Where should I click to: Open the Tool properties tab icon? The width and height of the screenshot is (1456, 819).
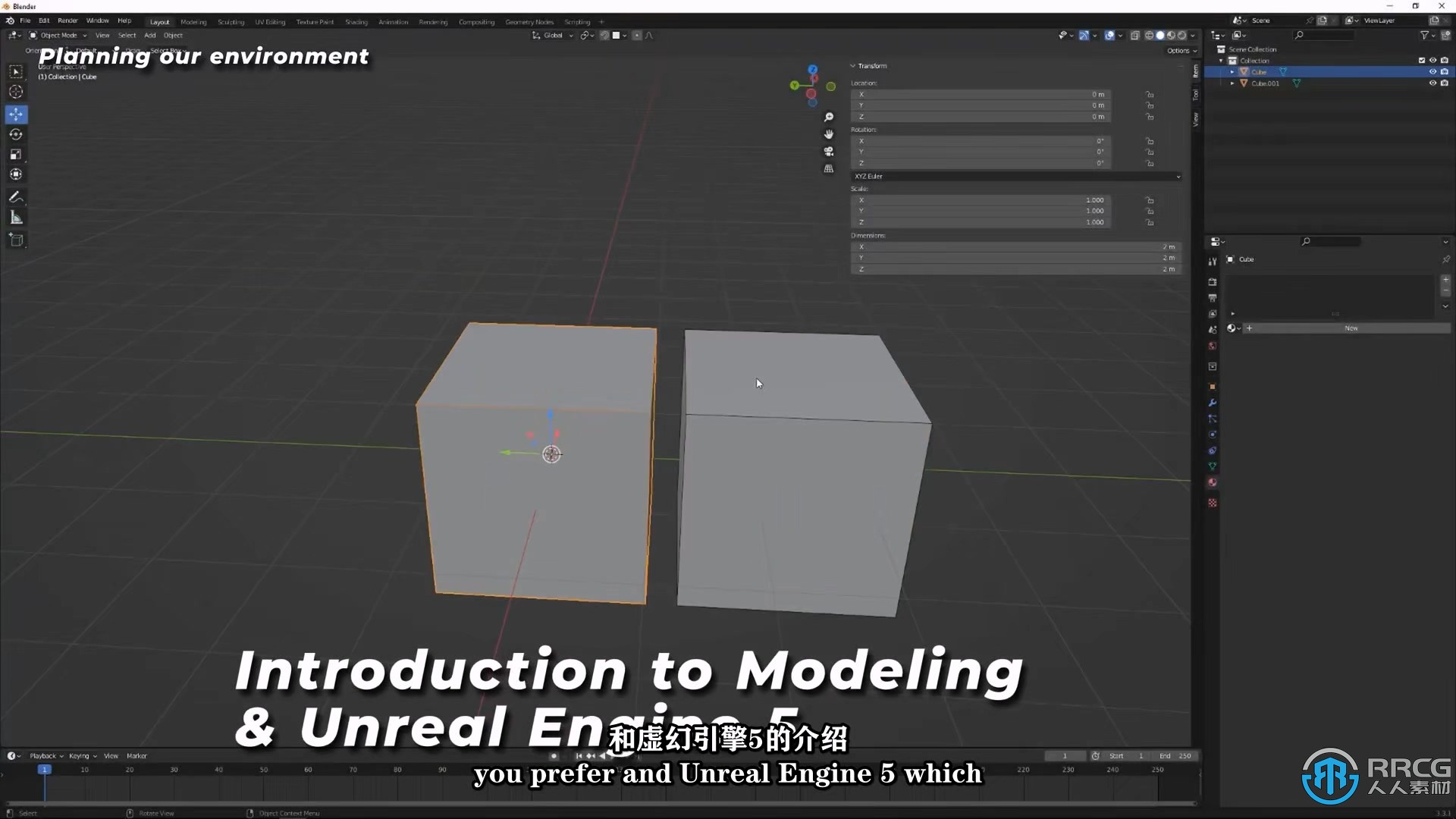[1212, 262]
